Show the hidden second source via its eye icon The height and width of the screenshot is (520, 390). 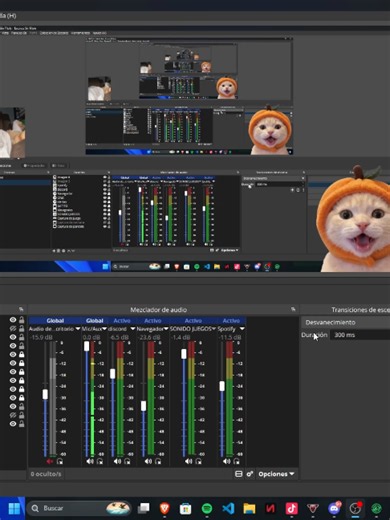13,328
